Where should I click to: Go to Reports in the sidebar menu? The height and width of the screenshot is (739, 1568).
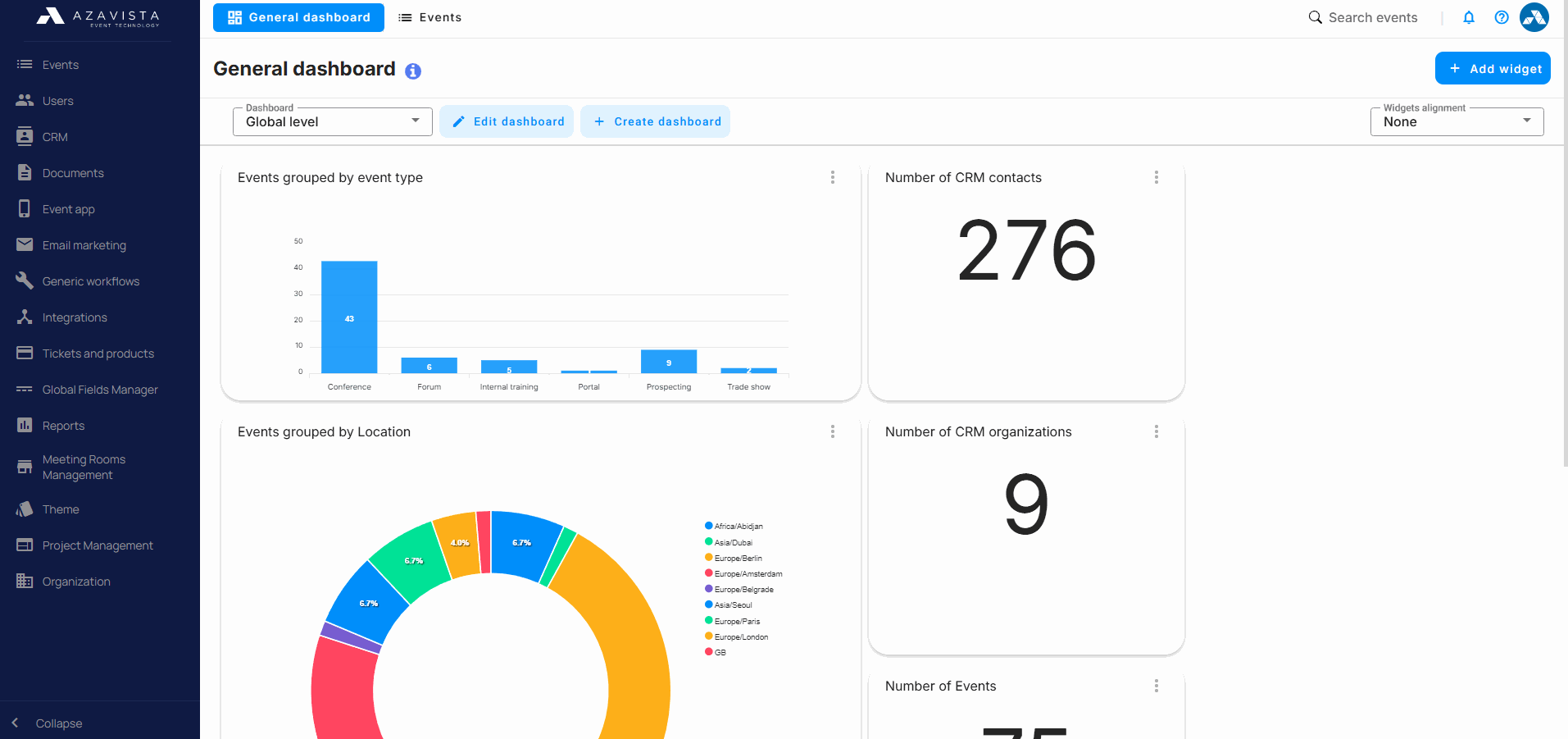pyautogui.click(x=63, y=426)
